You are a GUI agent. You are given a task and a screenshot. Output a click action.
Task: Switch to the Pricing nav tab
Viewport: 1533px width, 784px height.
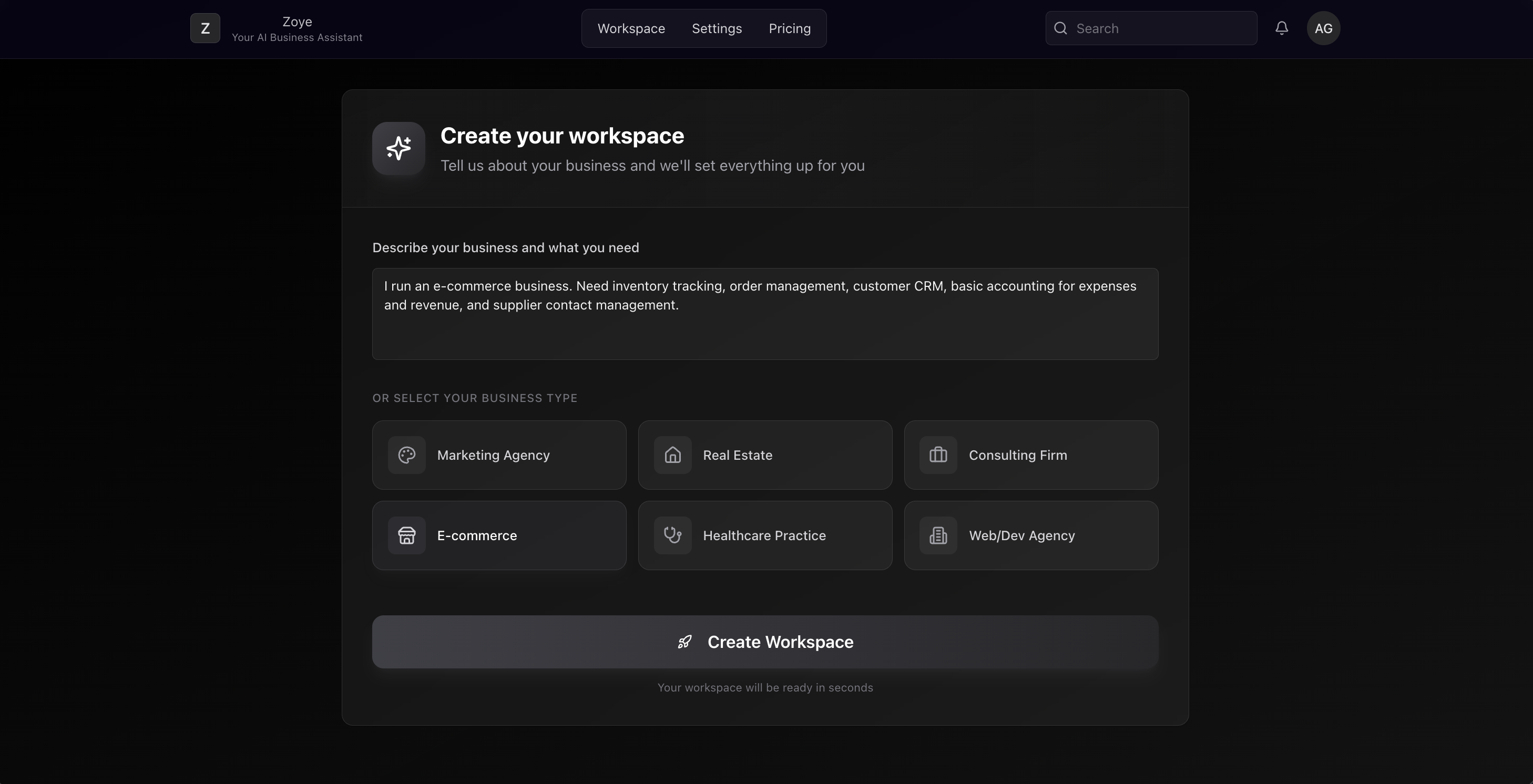tap(789, 28)
